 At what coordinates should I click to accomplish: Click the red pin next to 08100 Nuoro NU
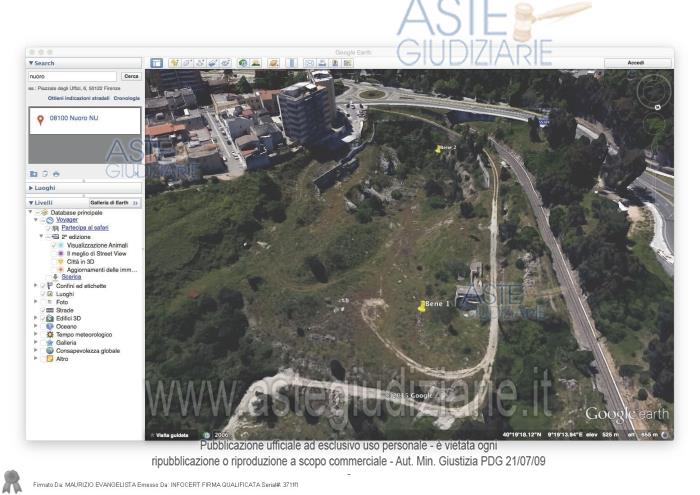(x=39, y=119)
